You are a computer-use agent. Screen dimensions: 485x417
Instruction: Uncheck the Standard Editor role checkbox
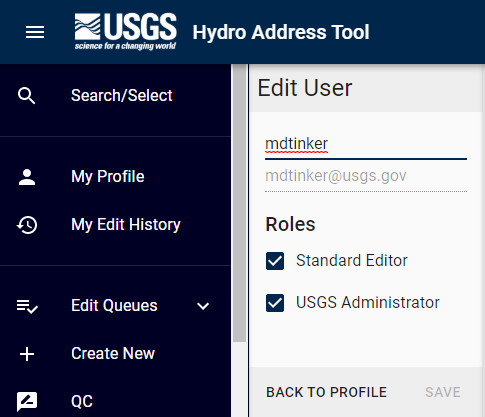(x=275, y=261)
